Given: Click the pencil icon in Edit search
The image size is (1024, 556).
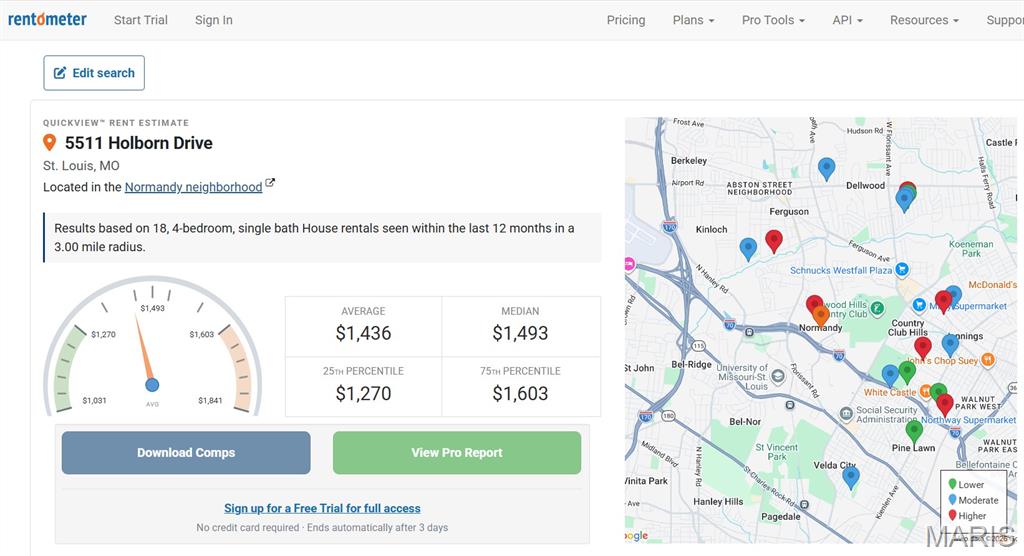Looking at the screenshot, I should pyautogui.click(x=59, y=73).
